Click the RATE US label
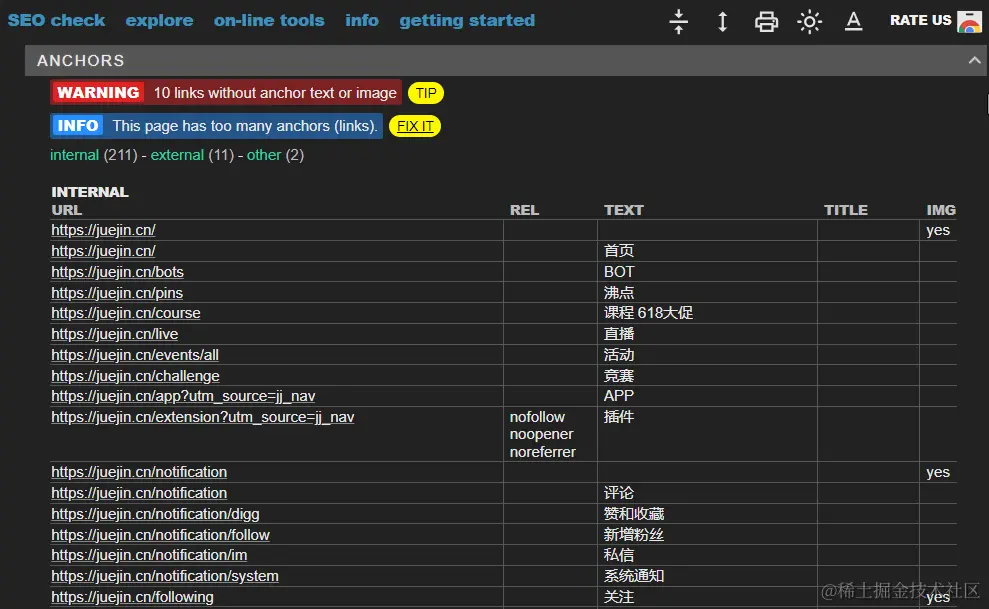This screenshot has height=609, width=989. click(920, 20)
